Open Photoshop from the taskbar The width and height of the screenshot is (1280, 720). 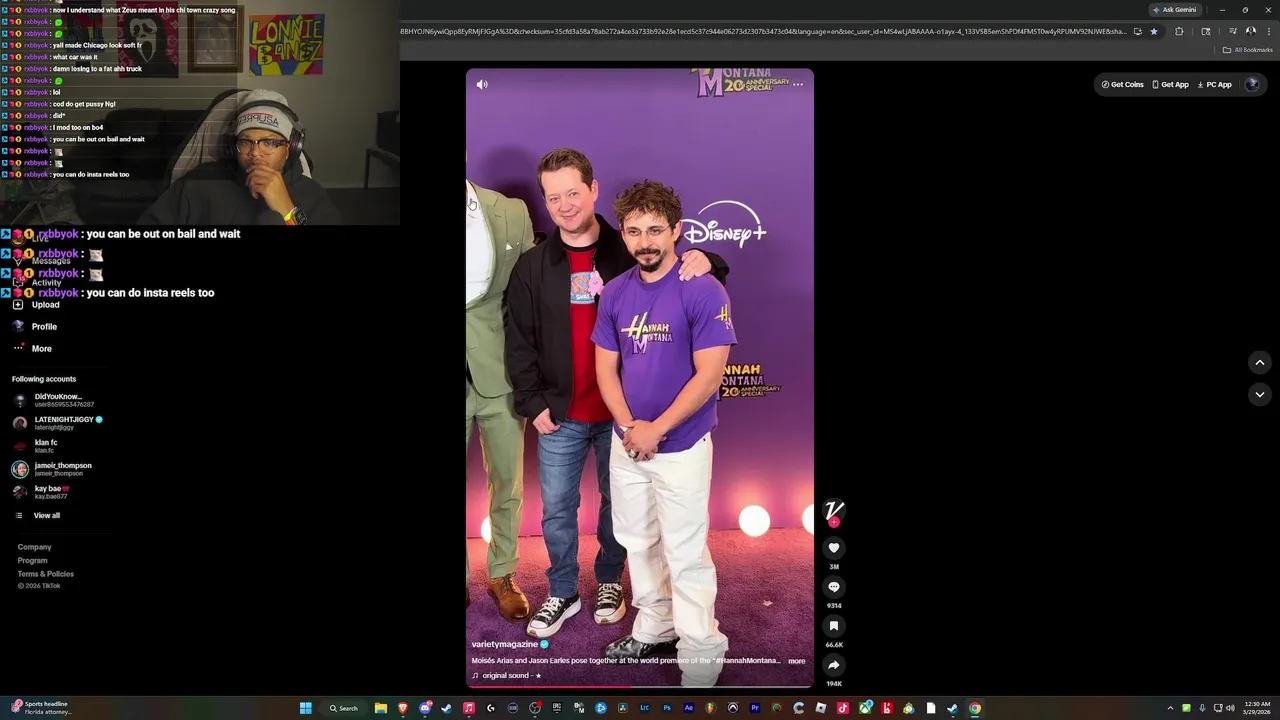tap(667, 708)
